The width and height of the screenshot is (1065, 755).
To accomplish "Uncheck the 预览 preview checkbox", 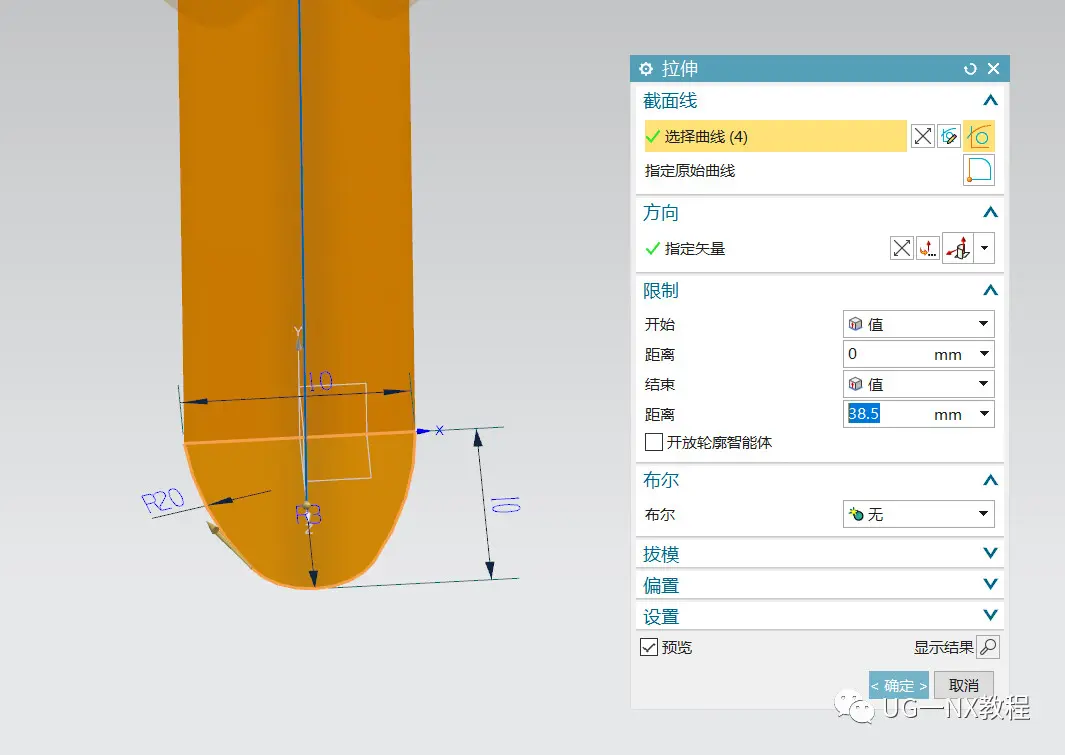I will click(x=649, y=647).
